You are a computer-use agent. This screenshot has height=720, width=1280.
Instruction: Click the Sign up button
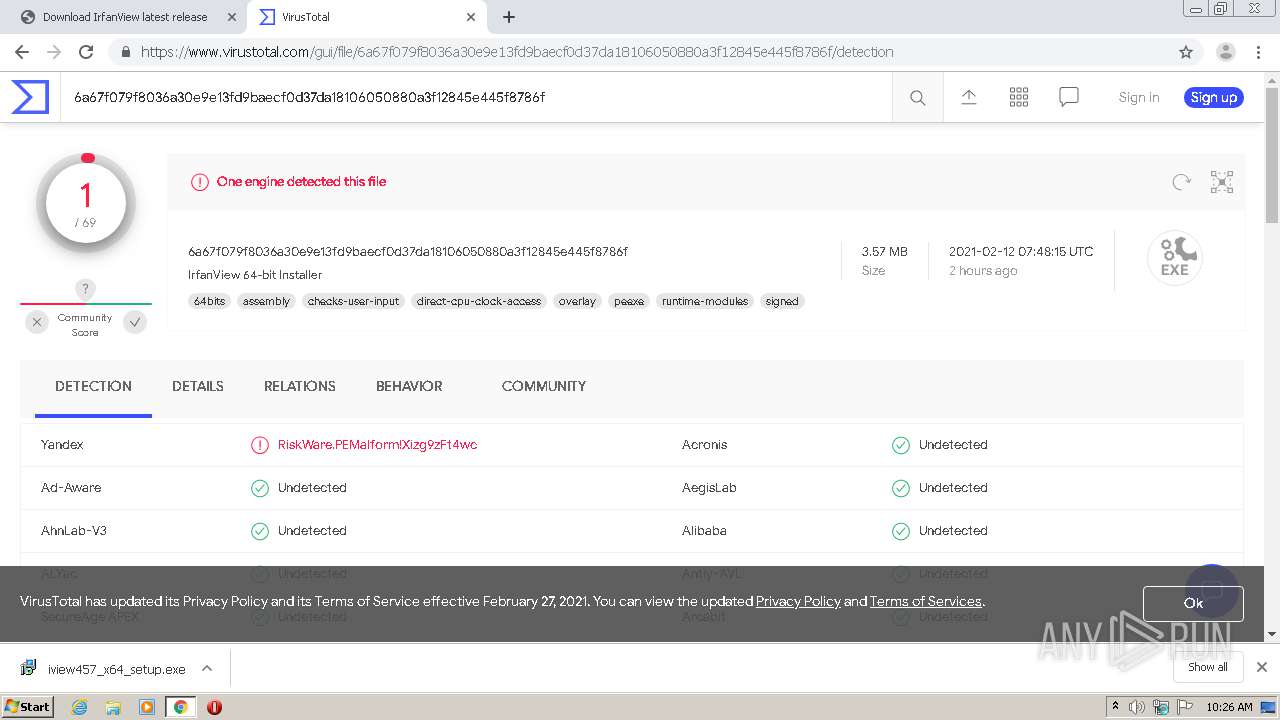(1214, 97)
